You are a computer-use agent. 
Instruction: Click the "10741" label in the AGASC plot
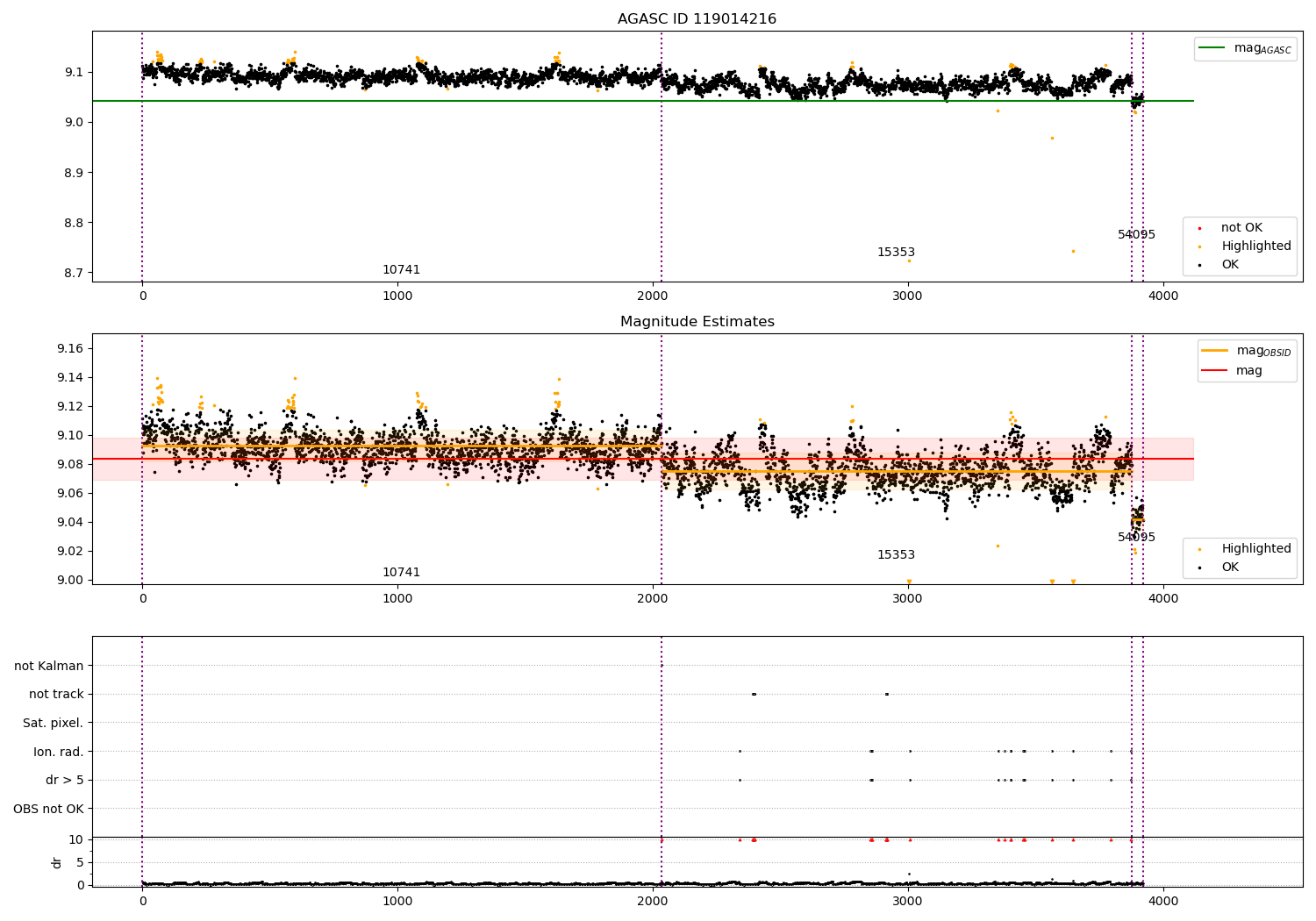point(401,270)
